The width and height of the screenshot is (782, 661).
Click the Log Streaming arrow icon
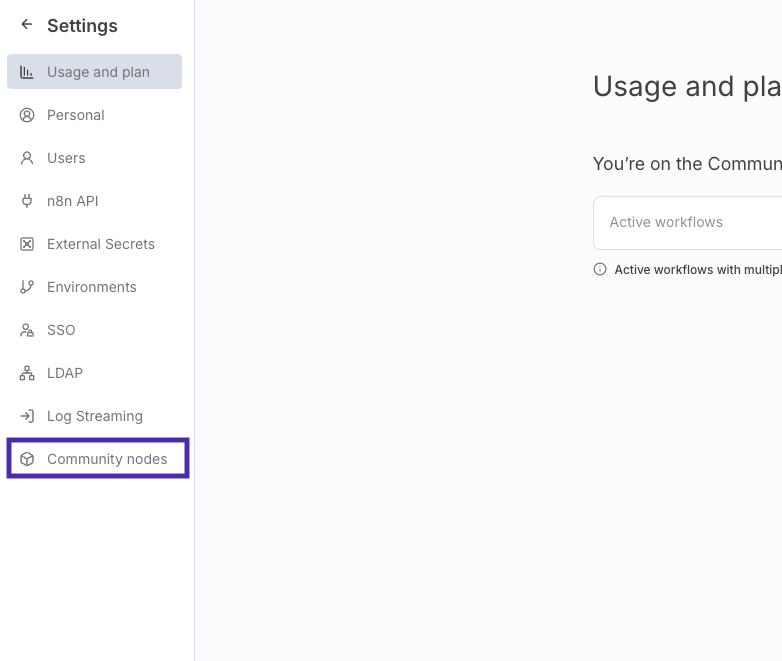27,416
